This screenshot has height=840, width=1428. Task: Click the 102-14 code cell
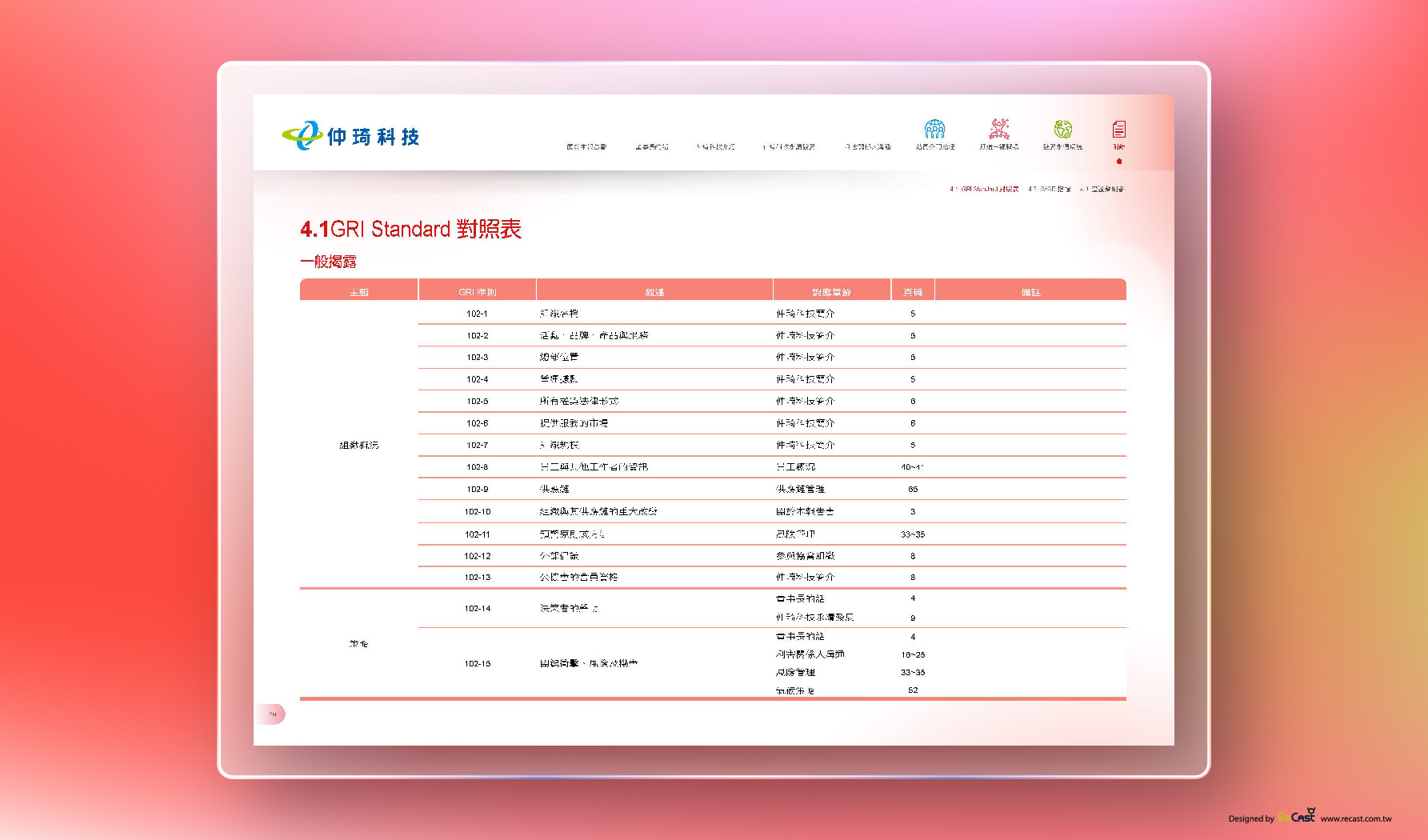pos(478,608)
